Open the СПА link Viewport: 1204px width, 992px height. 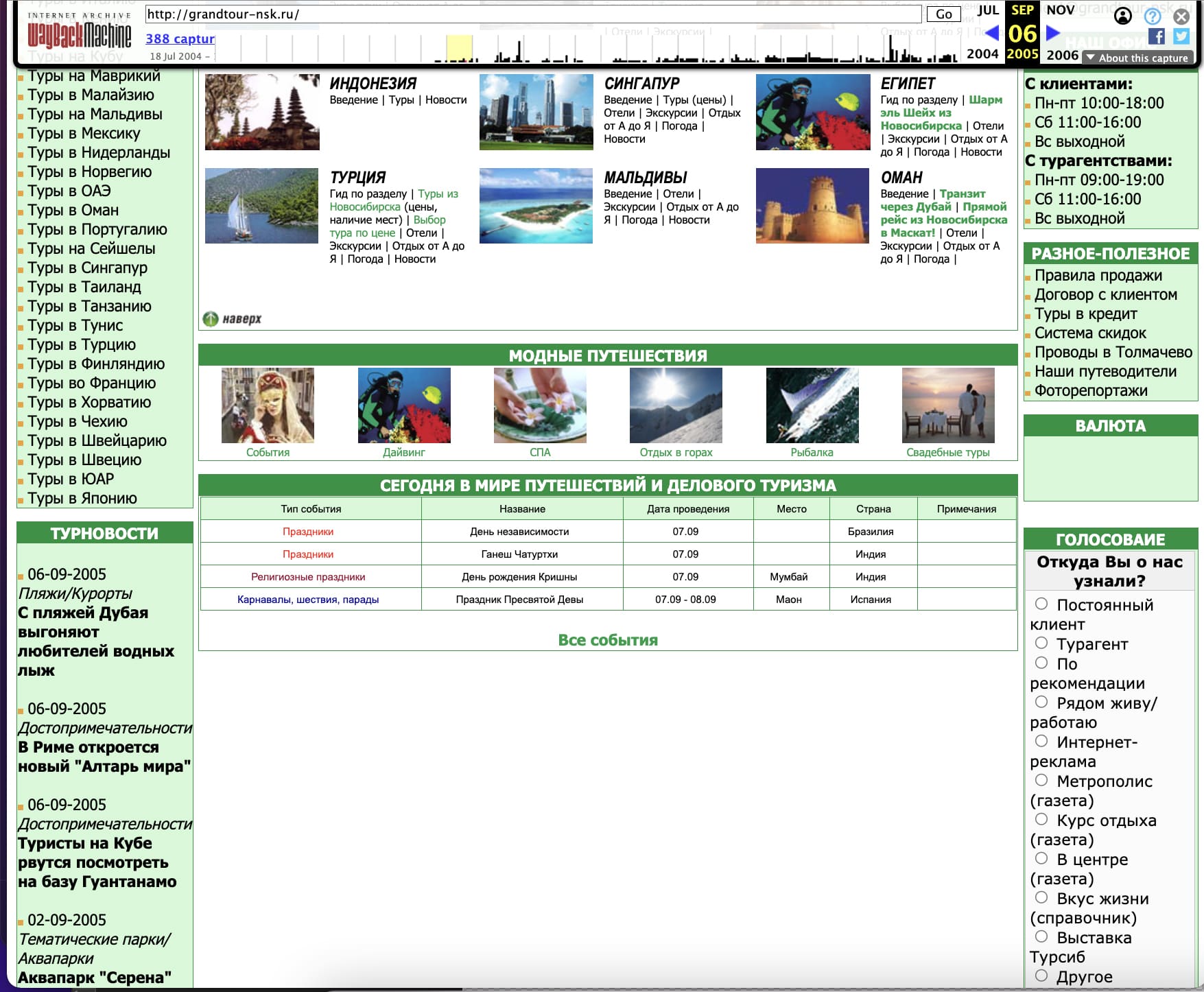[540, 452]
